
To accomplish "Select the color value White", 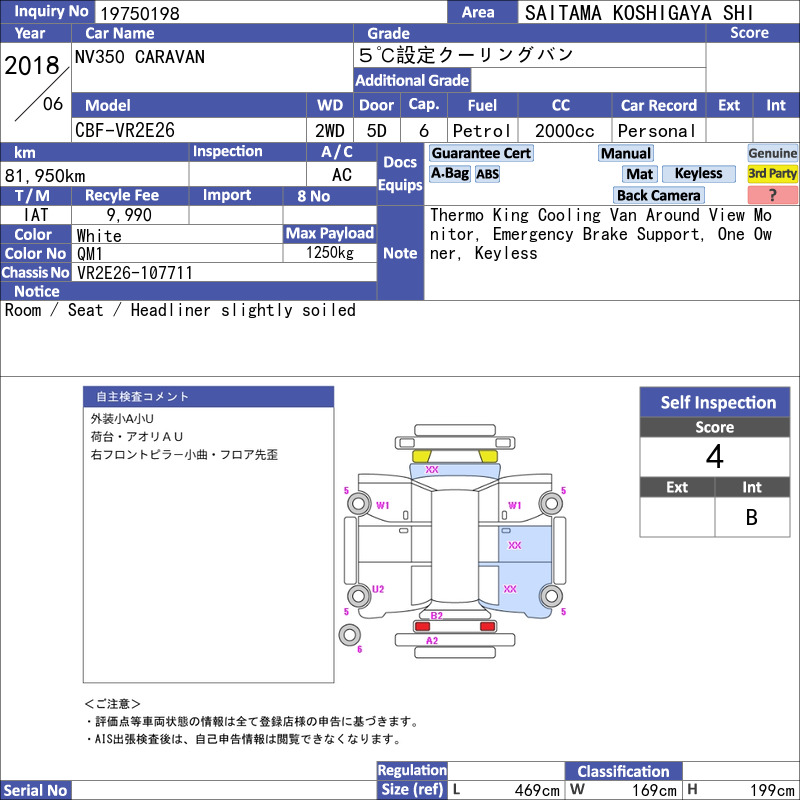I will pos(99,236).
